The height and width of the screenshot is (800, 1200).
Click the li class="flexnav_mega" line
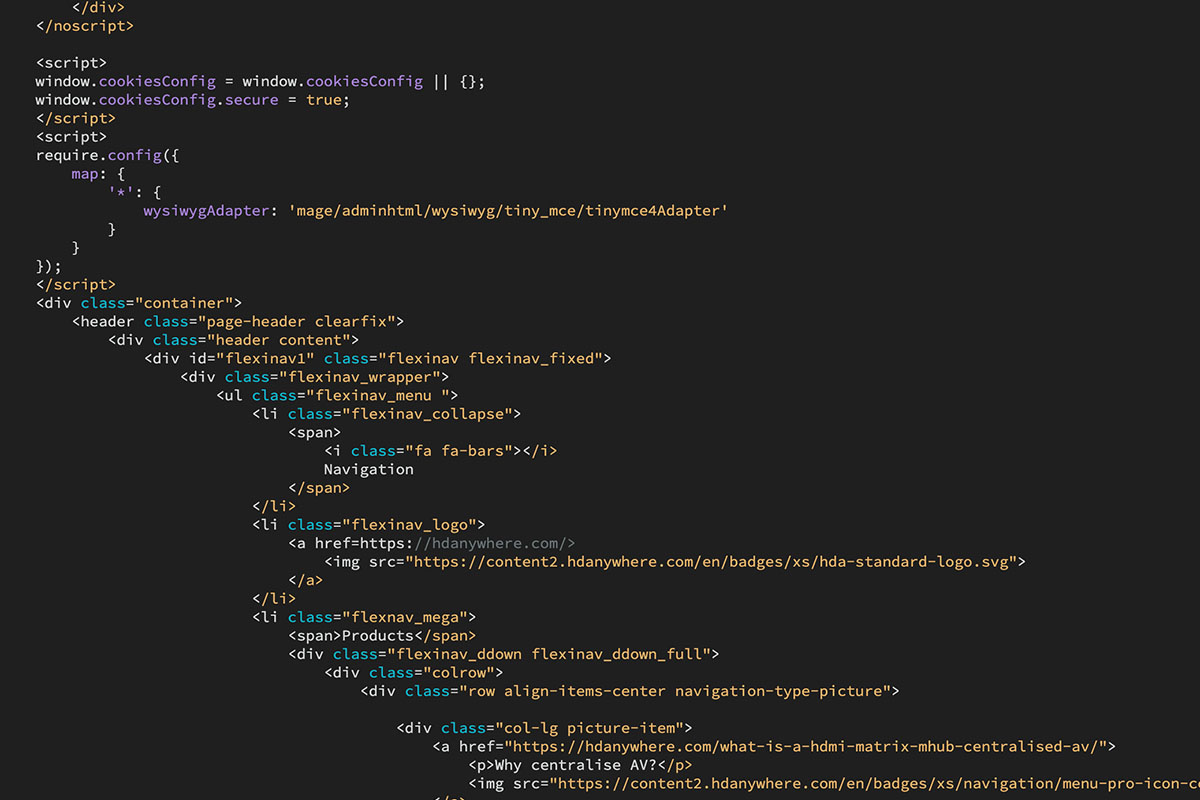[x=364, y=617]
